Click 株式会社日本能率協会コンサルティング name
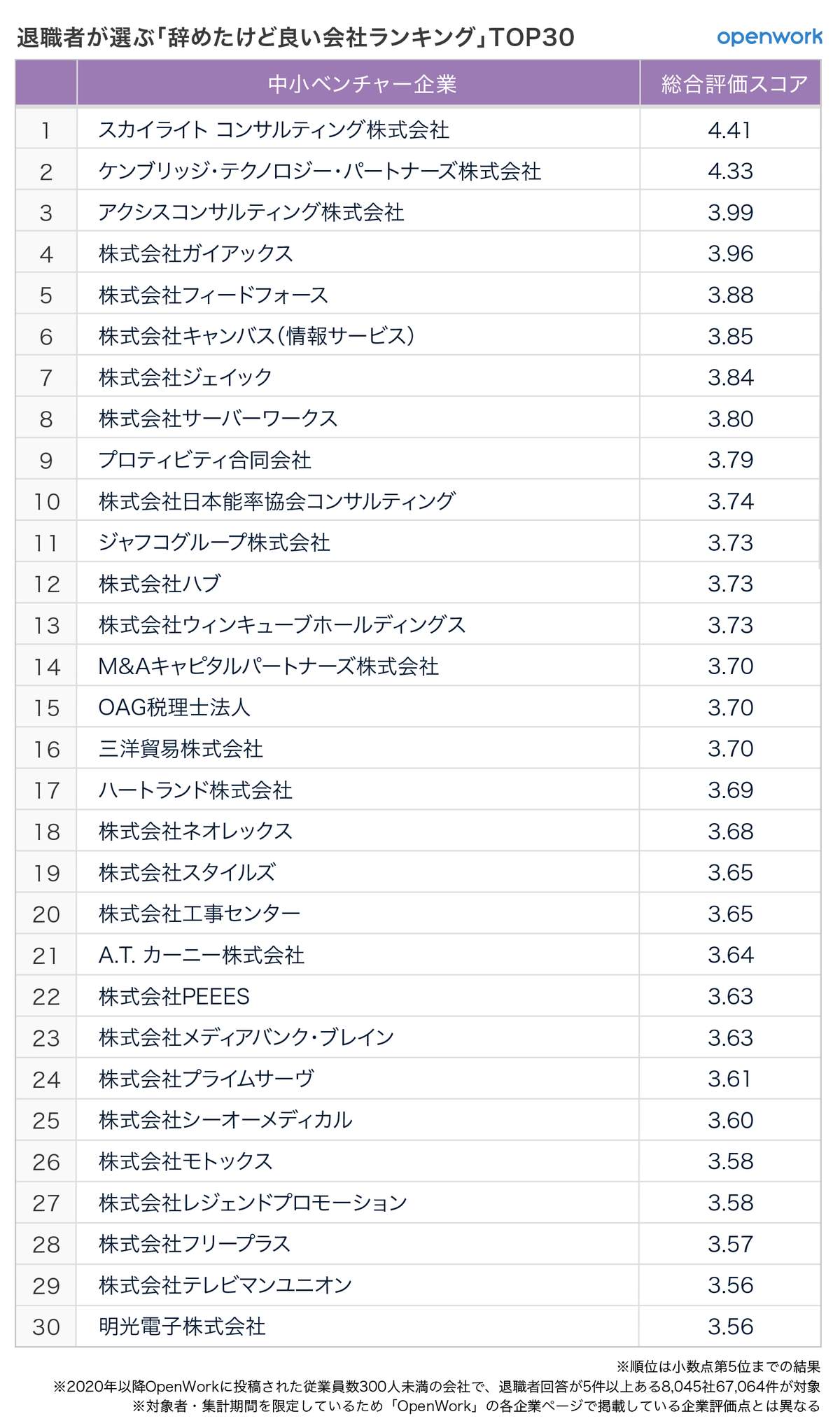Image resolution: width=840 pixels, height=1428 pixels. (277, 501)
